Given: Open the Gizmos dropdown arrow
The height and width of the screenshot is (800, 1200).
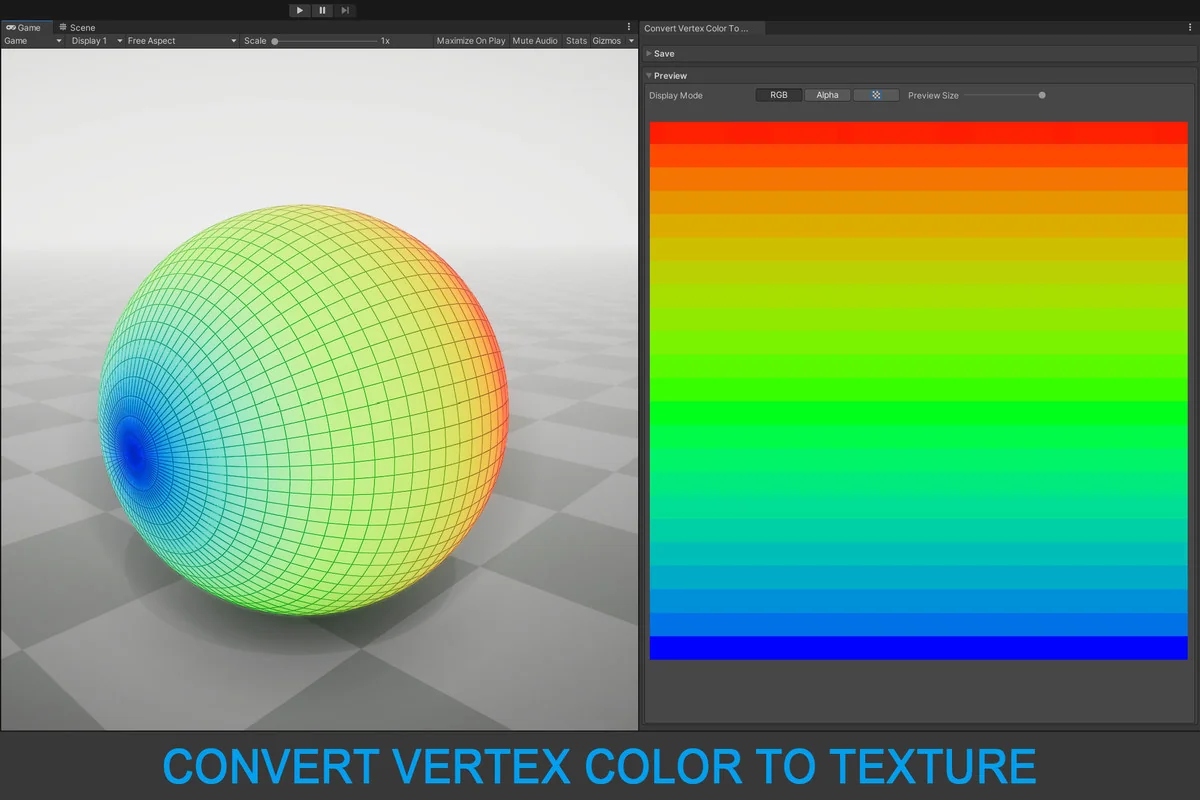Looking at the screenshot, I should point(631,41).
